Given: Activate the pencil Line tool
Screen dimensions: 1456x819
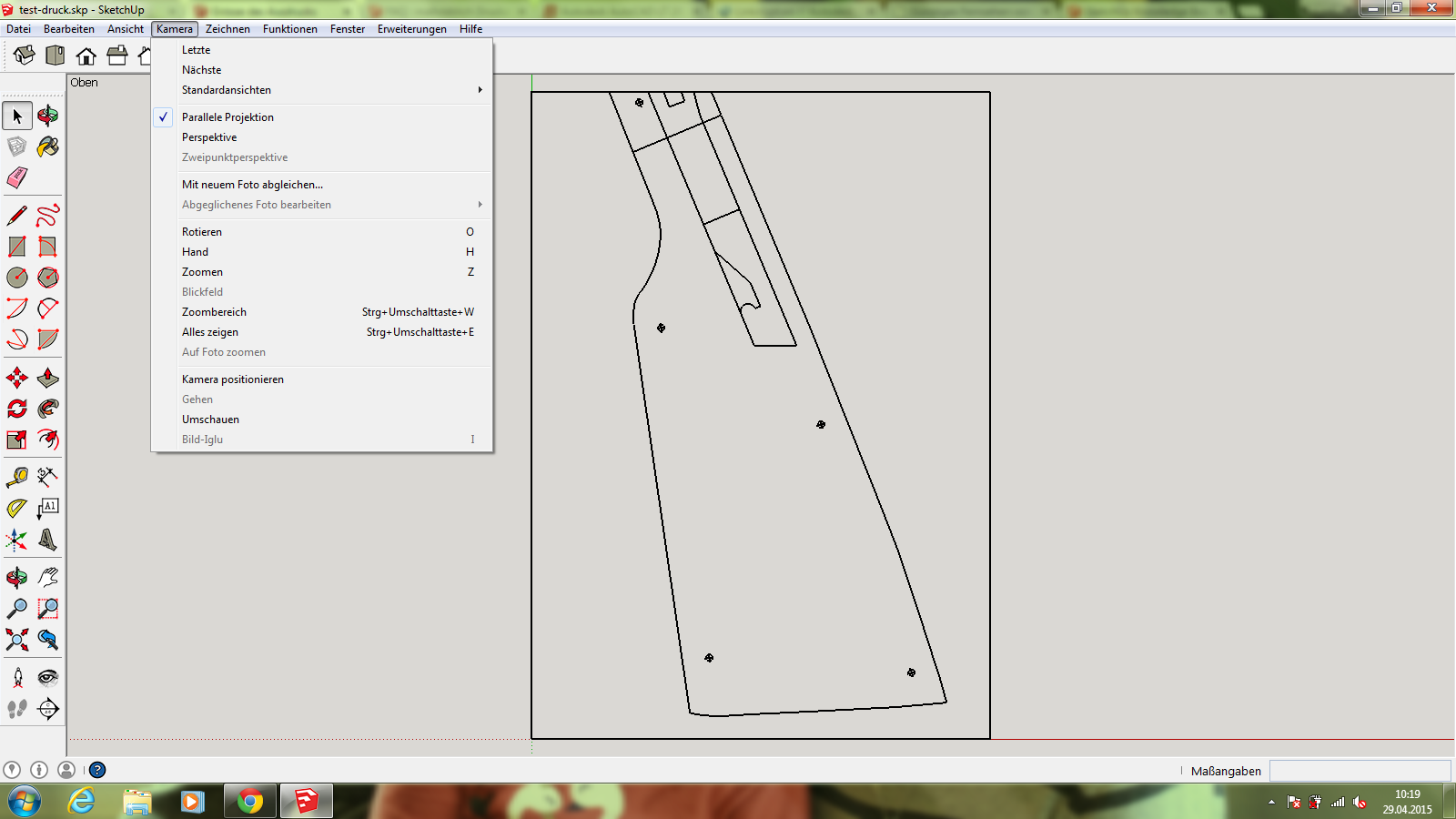Looking at the screenshot, I should point(17,216).
